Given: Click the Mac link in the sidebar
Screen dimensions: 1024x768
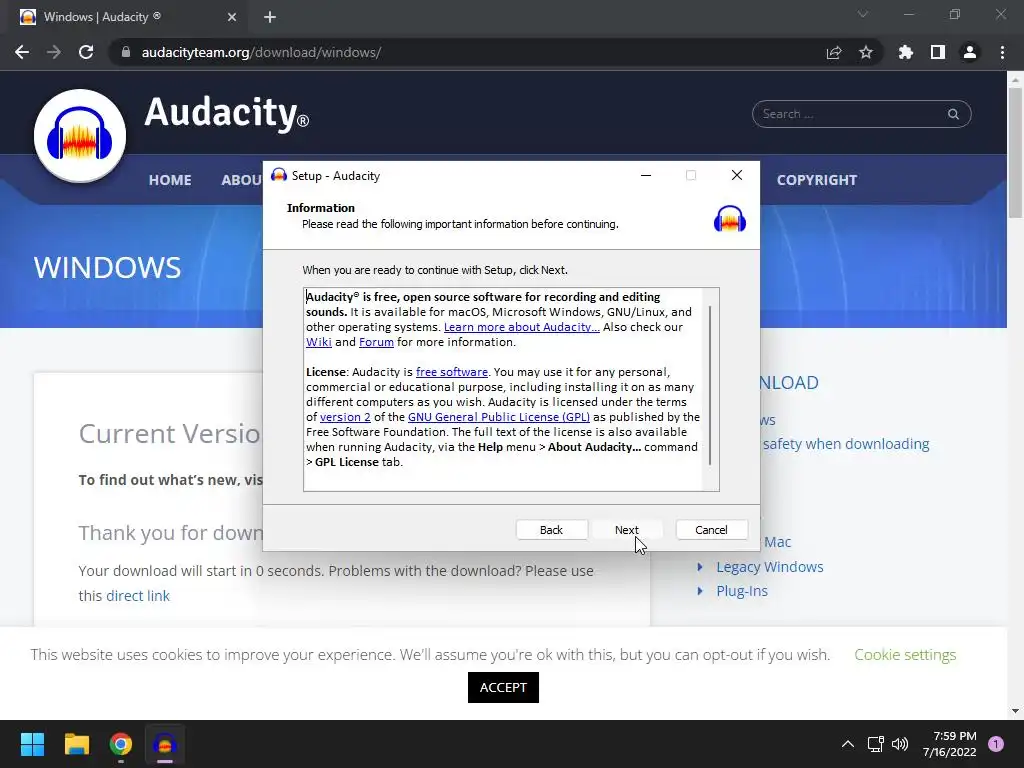Looking at the screenshot, I should (x=777, y=542).
